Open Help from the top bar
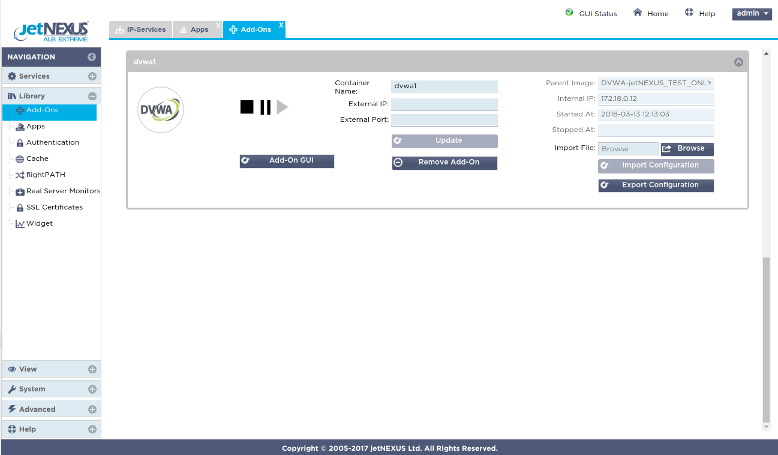778x455 pixels. (x=700, y=14)
